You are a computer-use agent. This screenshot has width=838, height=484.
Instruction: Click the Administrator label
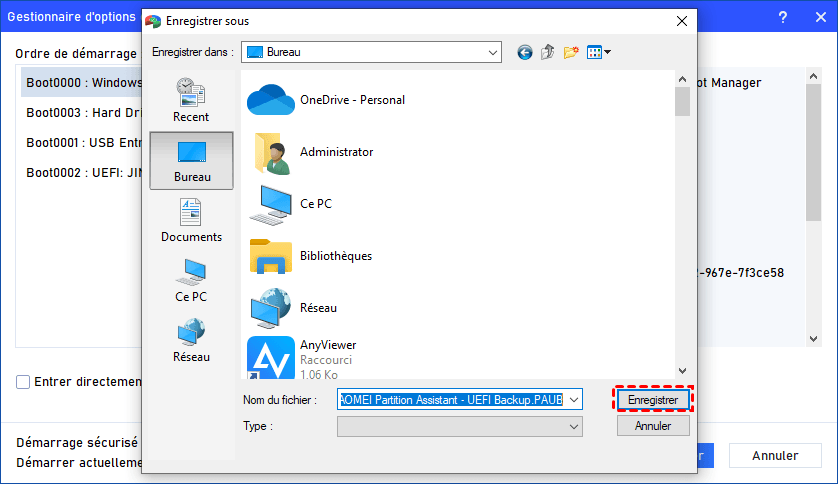point(337,152)
